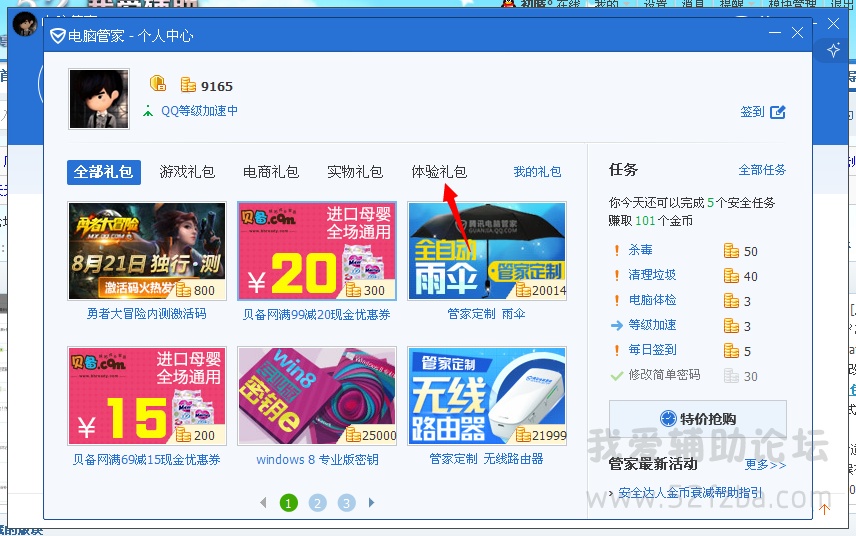Close the background window behind the dialog

coord(834,23)
